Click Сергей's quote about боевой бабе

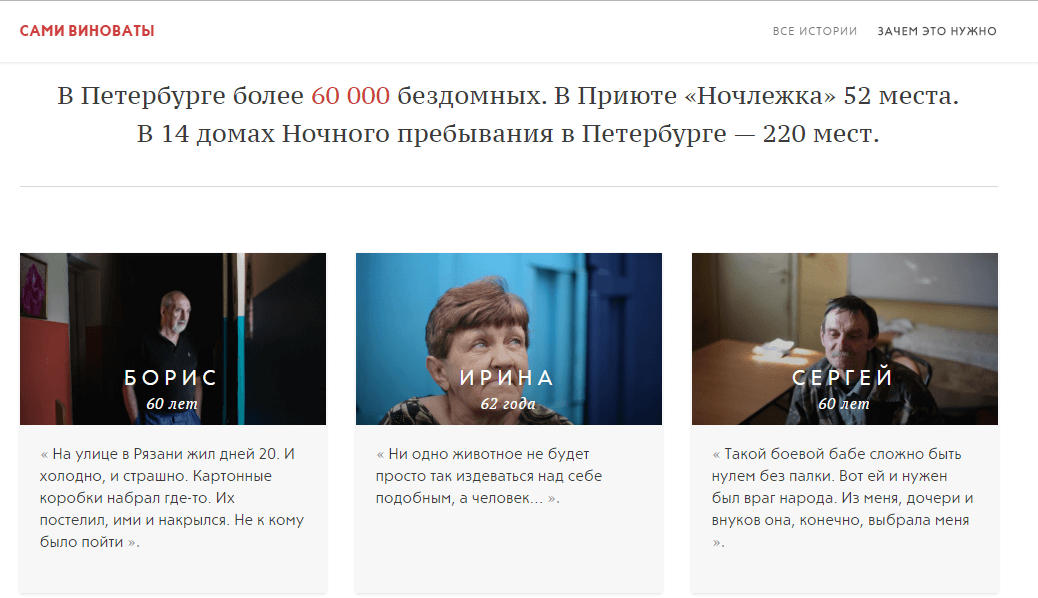point(843,498)
